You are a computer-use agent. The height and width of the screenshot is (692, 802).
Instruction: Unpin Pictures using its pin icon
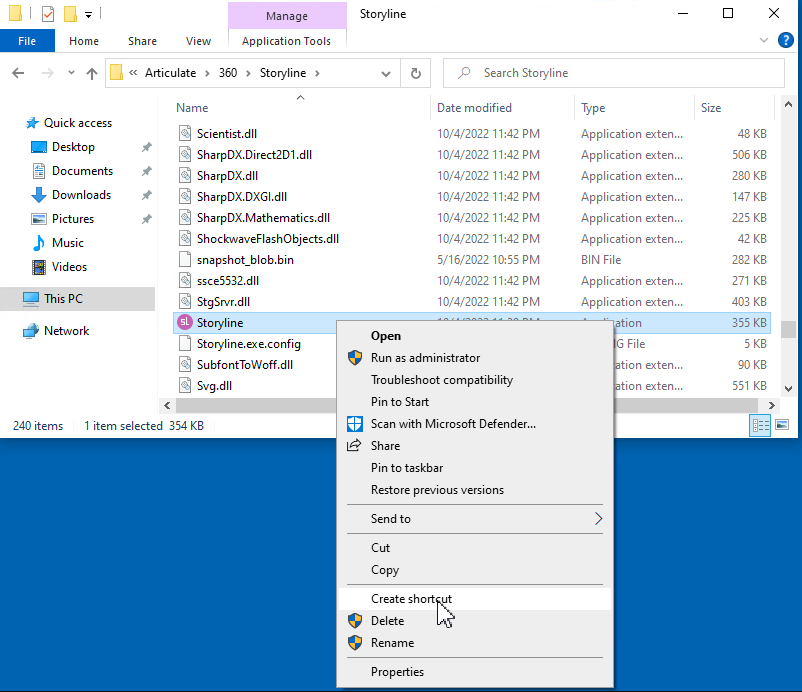146,219
